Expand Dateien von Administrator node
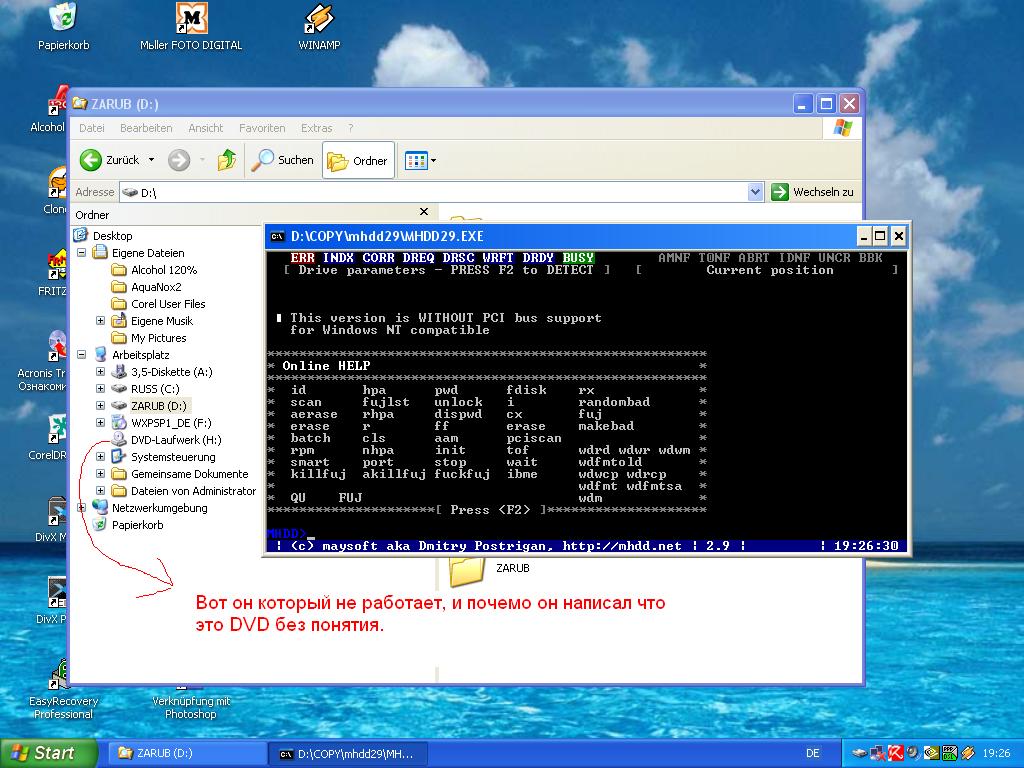Image resolution: width=1024 pixels, height=768 pixels. pos(101,490)
